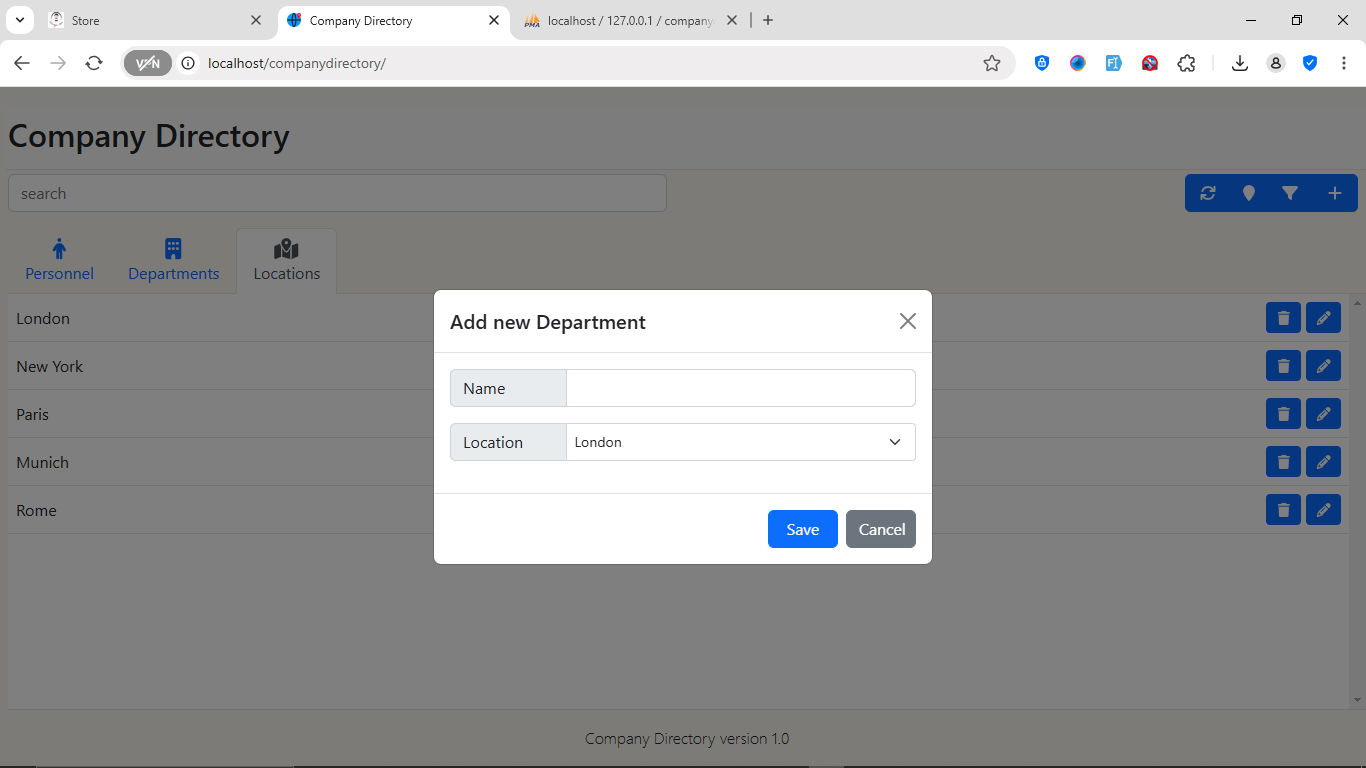Click the plus icon to add an entry
The height and width of the screenshot is (768, 1366).
coord(1334,193)
